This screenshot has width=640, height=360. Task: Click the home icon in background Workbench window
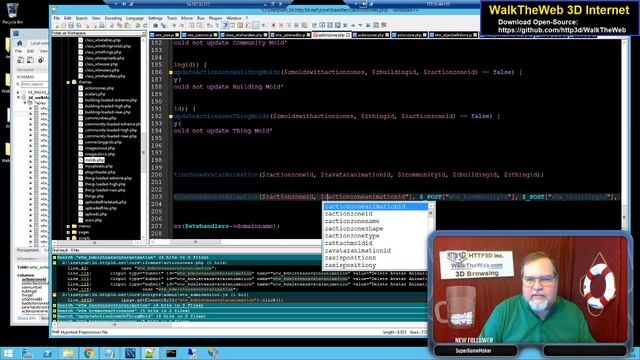(19, 43)
